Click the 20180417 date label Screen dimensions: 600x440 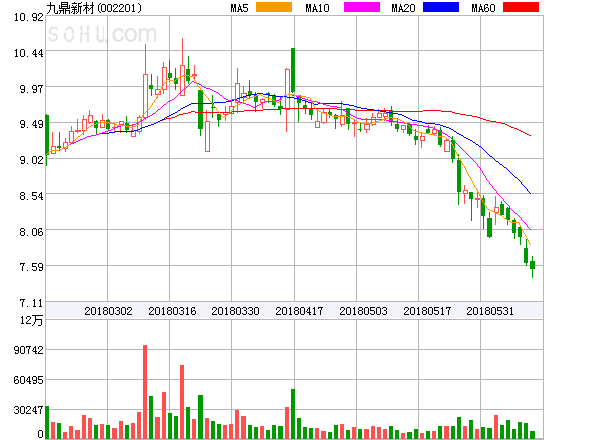299,311
